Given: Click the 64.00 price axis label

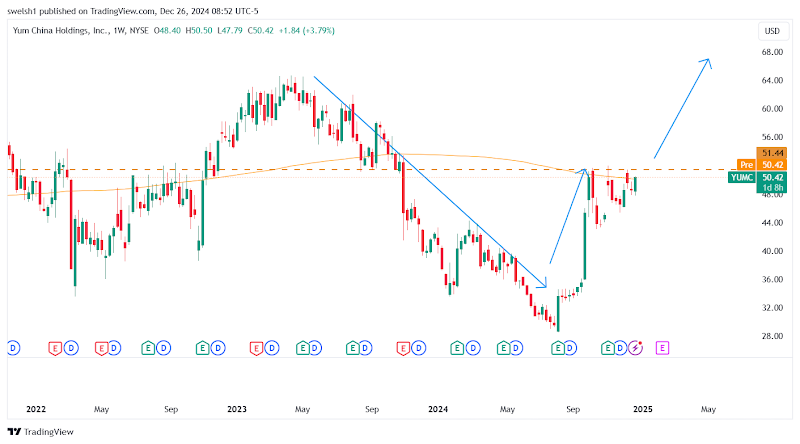Looking at the screenshot, I should [x=772, y=80].
